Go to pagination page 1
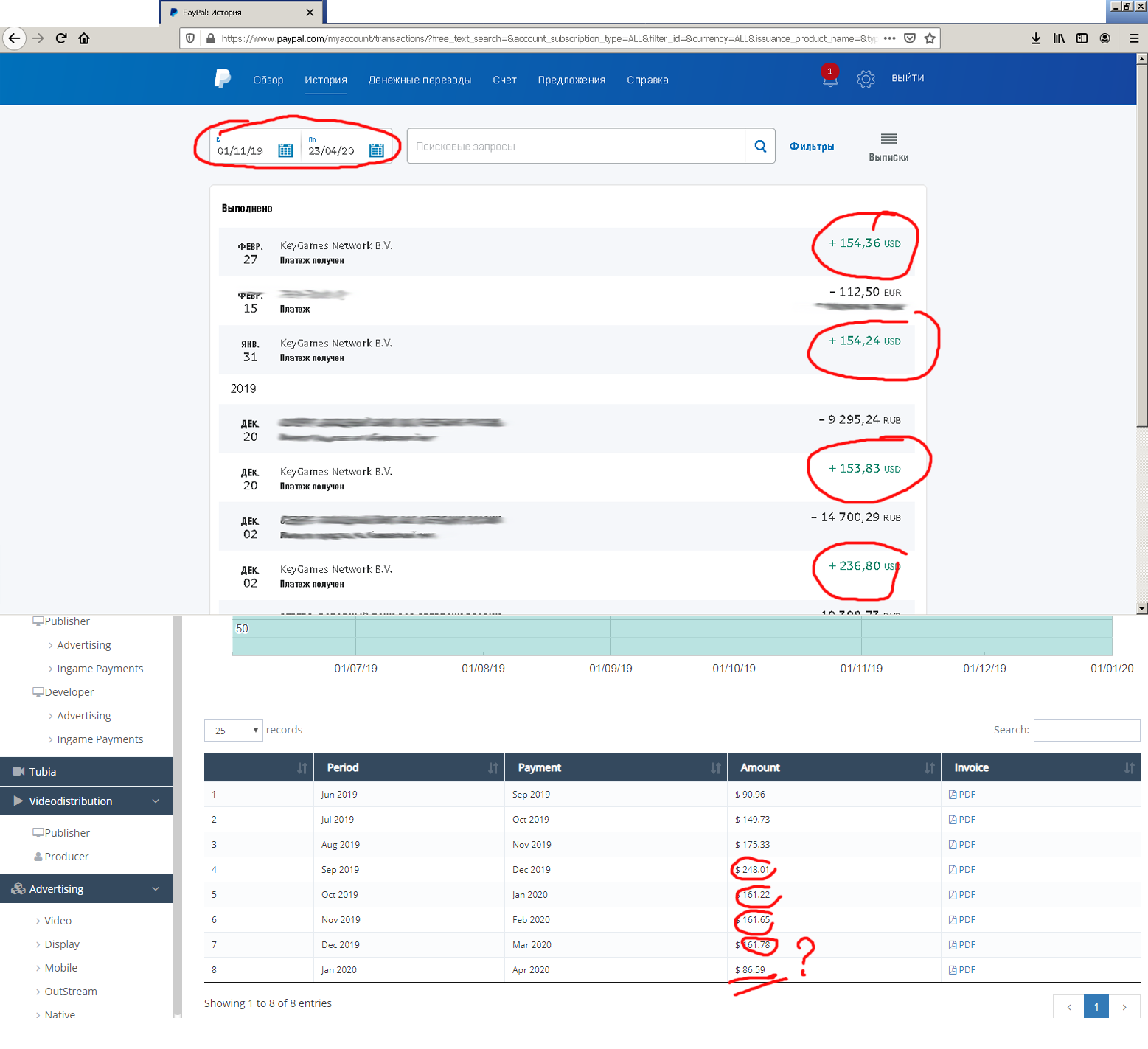This screenshot has height=1049, width=1148. coord(1096,1007)
